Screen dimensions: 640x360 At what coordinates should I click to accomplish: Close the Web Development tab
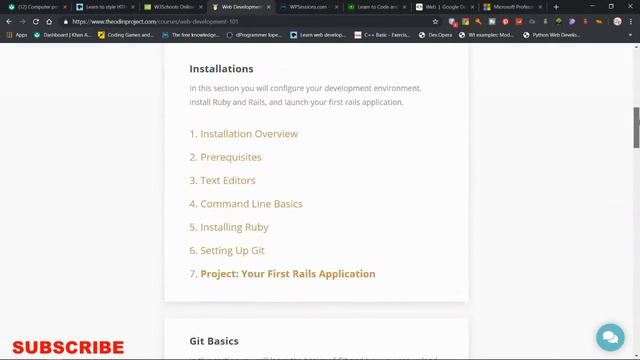click(269, 7)
